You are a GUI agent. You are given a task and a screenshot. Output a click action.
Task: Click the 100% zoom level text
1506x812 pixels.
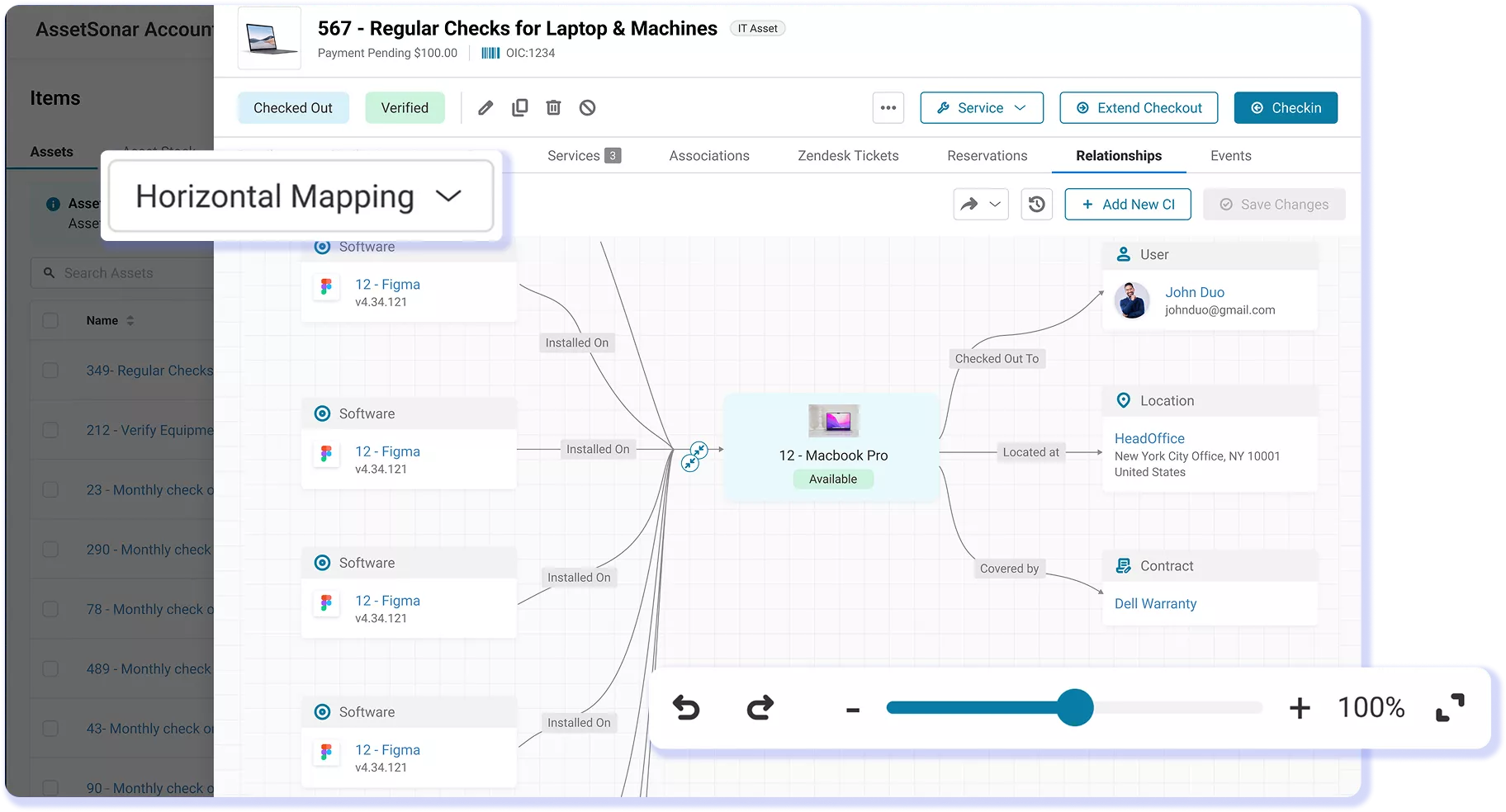(1371, 708)
